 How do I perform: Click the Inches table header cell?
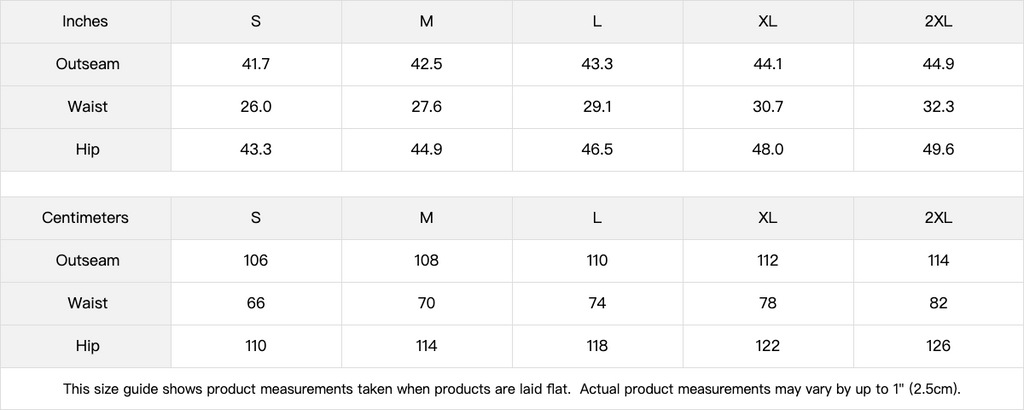point(85,21)
